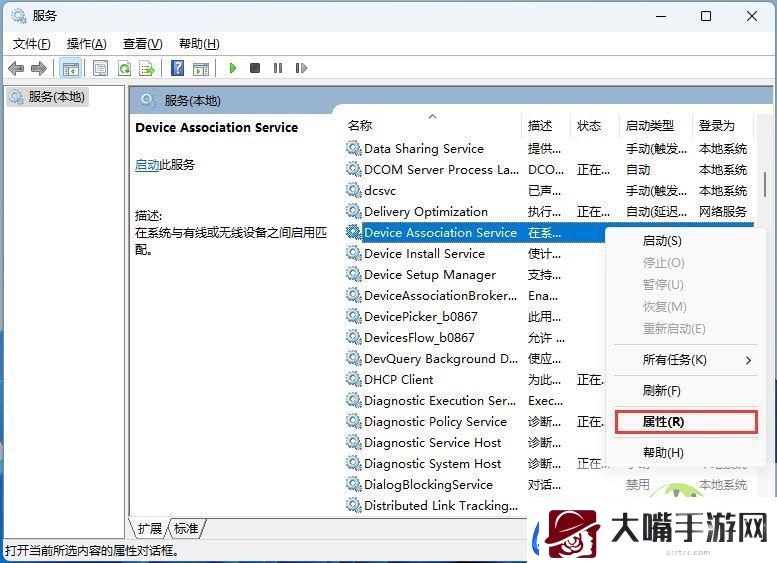The image size is (777, 563).
Task: Click the Properties toolbar icon
Action: coord(101,68)
